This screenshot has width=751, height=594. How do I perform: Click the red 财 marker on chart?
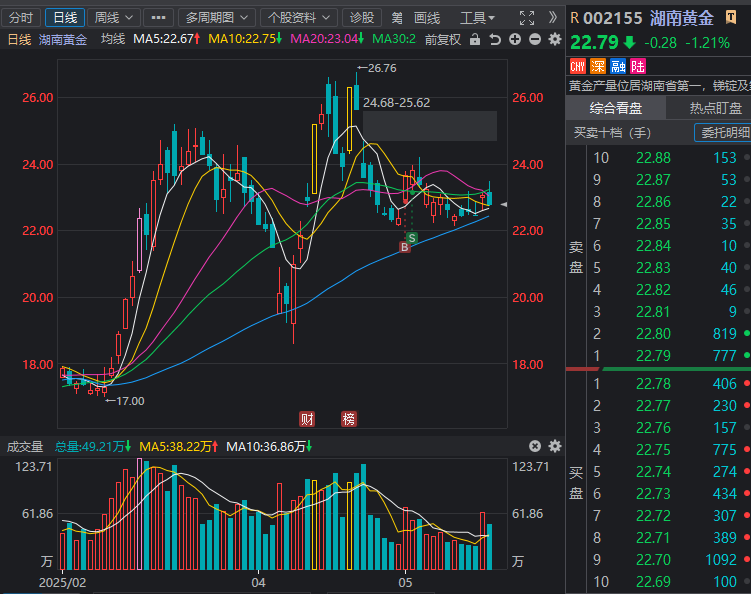pos(307,418)
